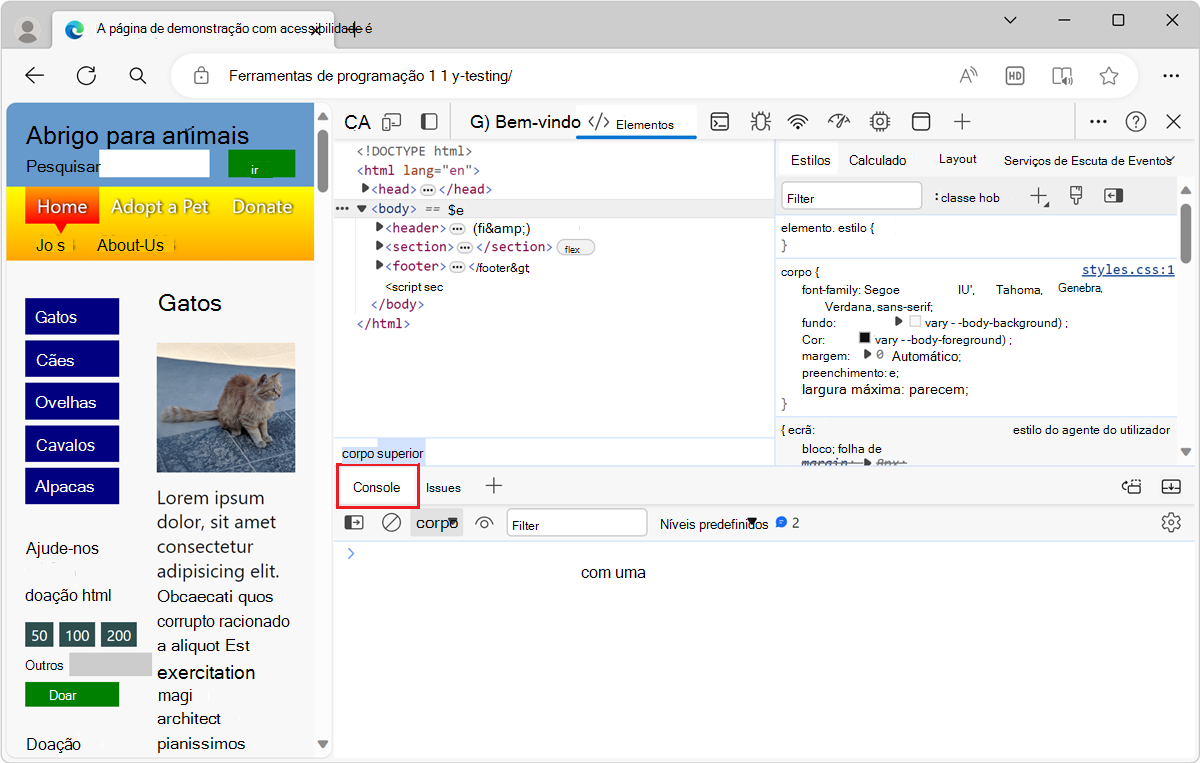The image size is (1200, 763).
Task: Close the DevTools panel
Action: pos(1174,122)
